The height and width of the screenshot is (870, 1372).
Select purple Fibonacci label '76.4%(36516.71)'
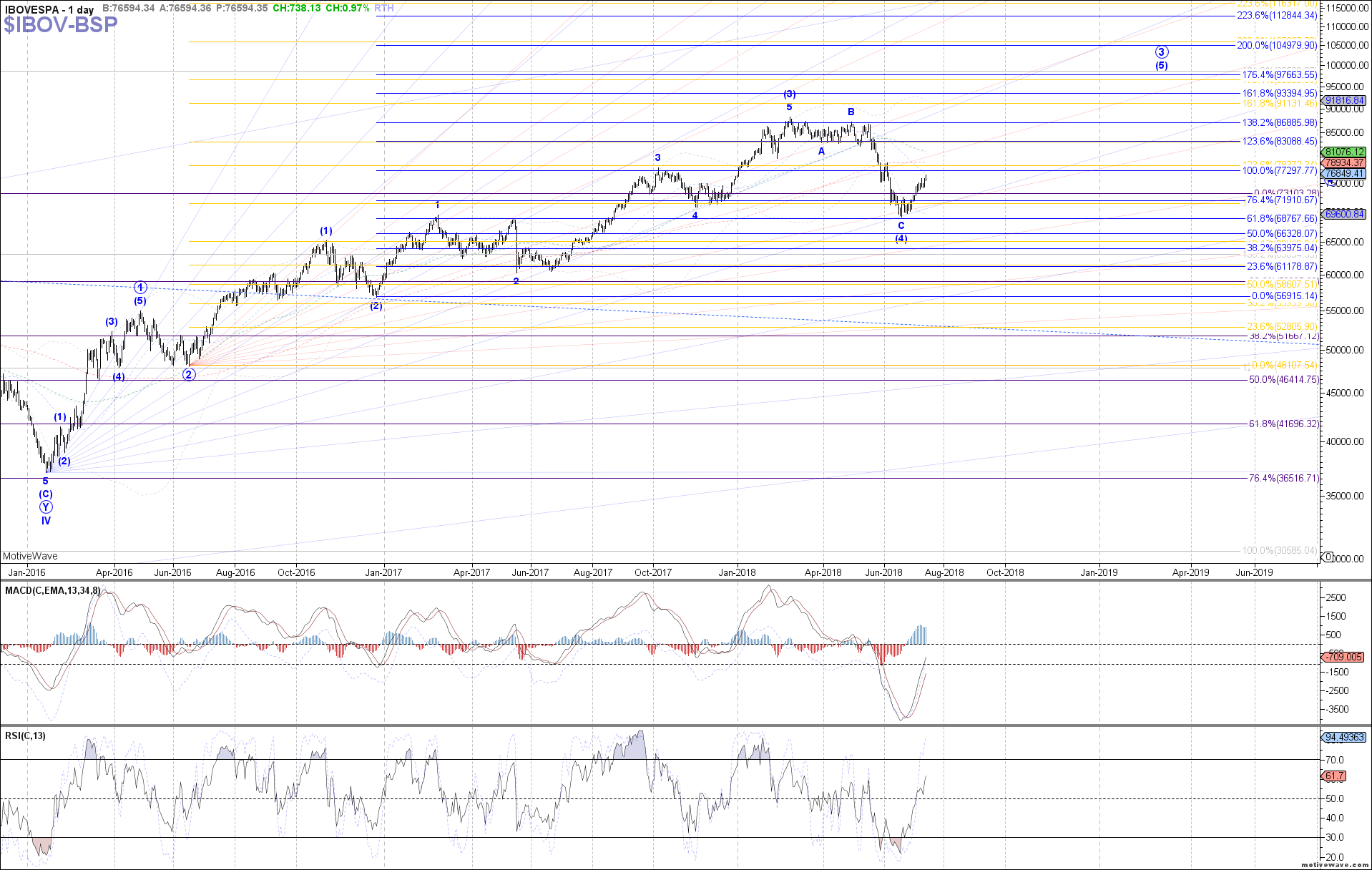click(x=1283, y=478)
